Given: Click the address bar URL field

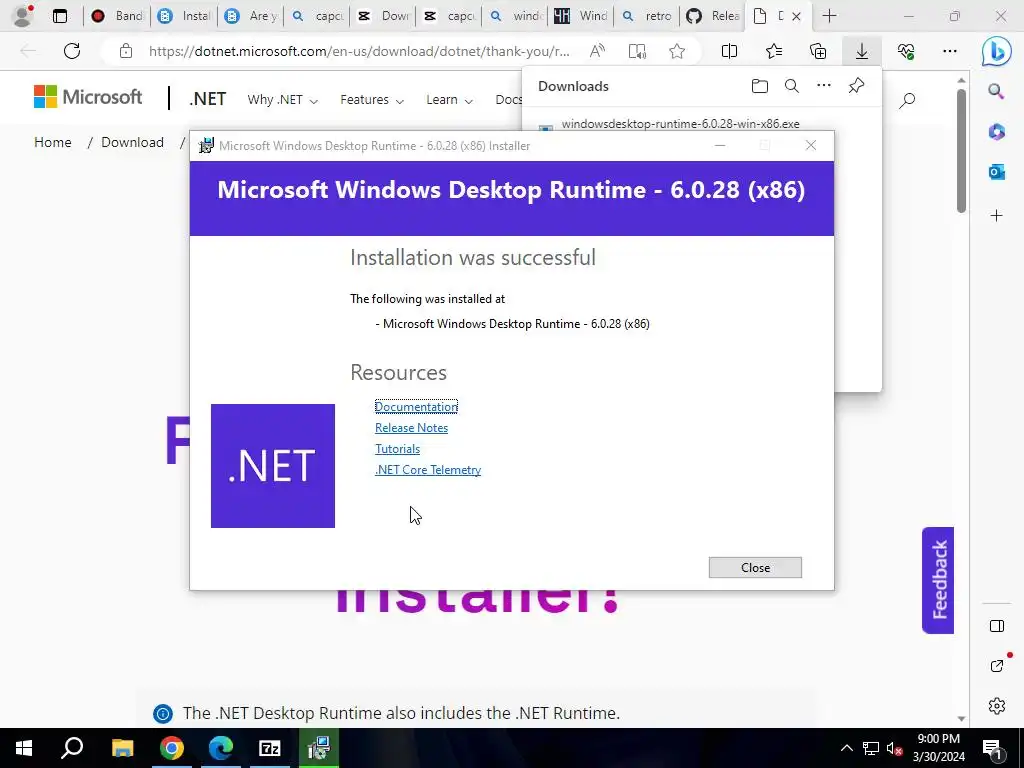Looking at the screenshot, I should click(x=359, y=51).
